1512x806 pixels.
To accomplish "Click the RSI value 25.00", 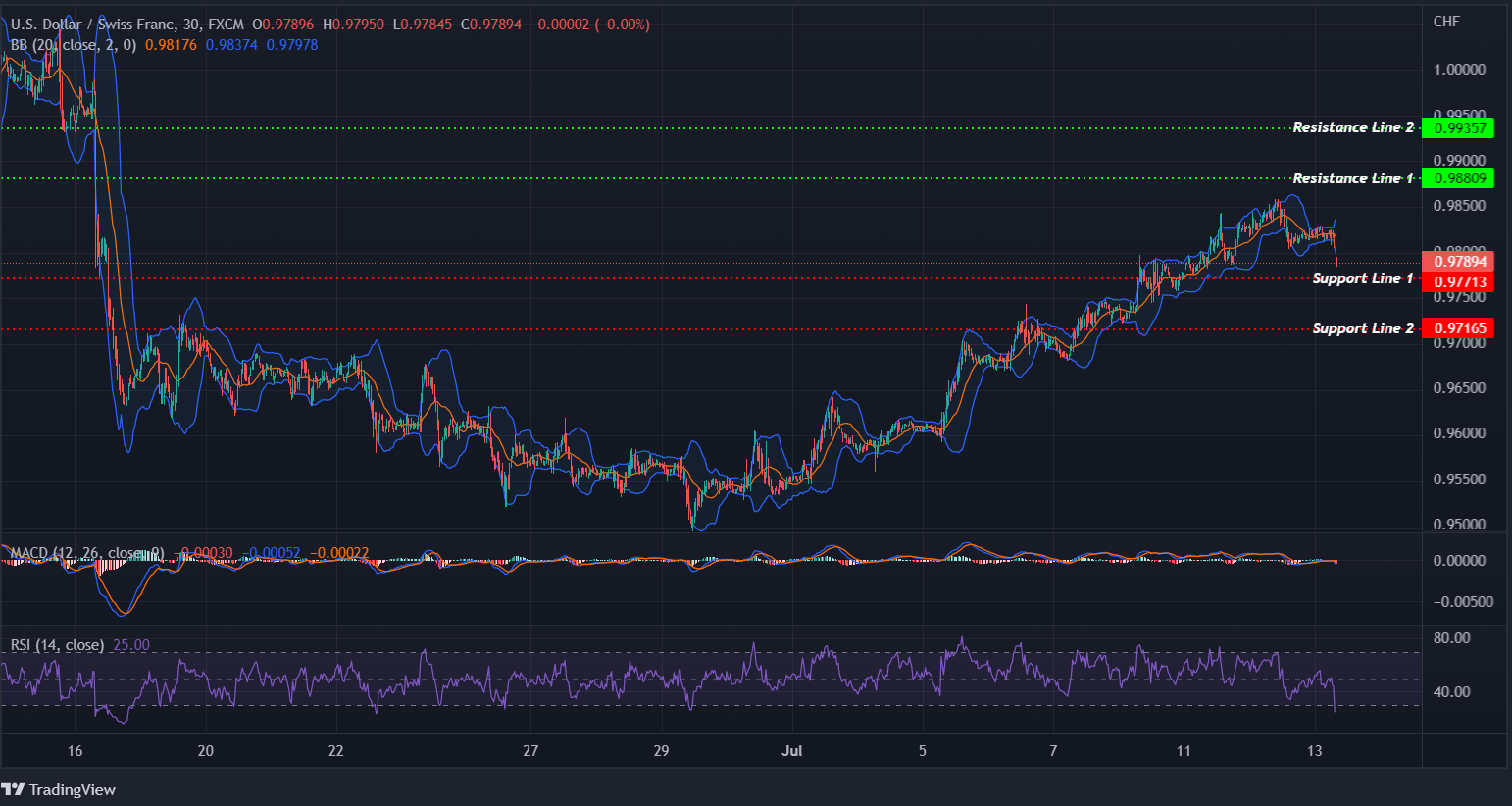I will (x=133, y=644).
